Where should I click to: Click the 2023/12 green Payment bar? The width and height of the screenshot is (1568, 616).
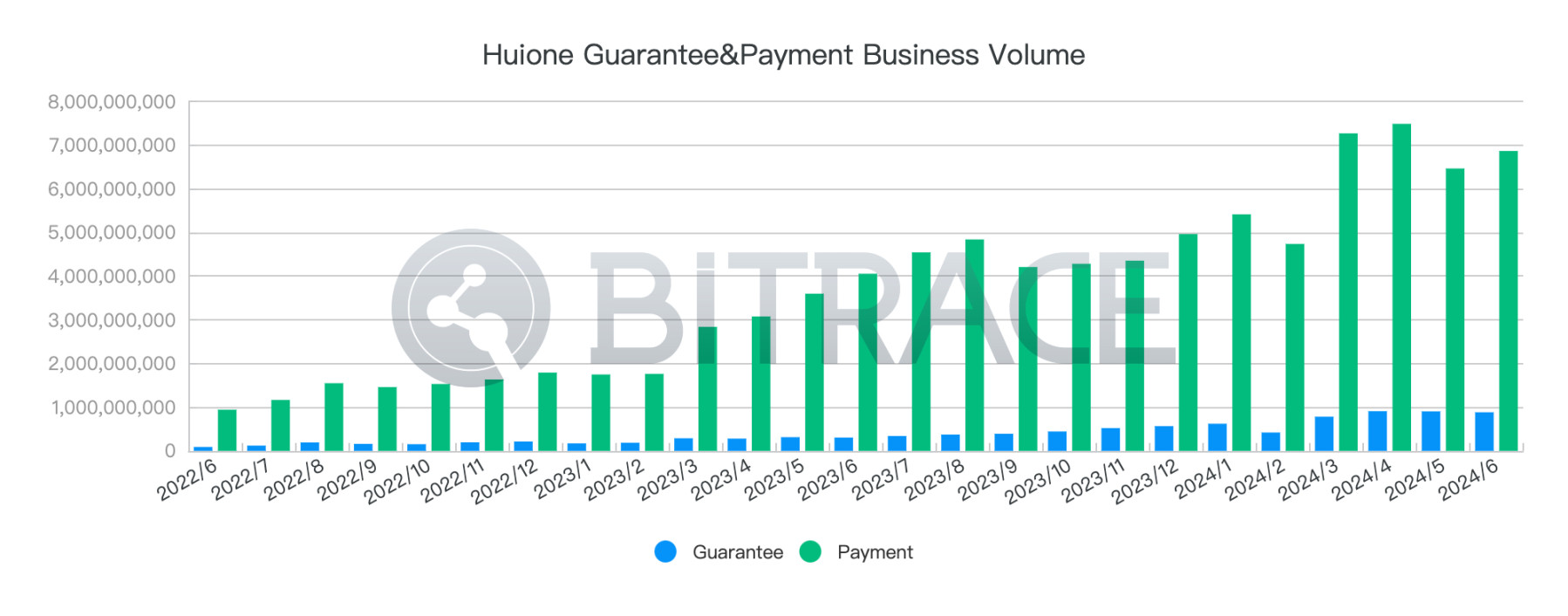(1188, 342)
